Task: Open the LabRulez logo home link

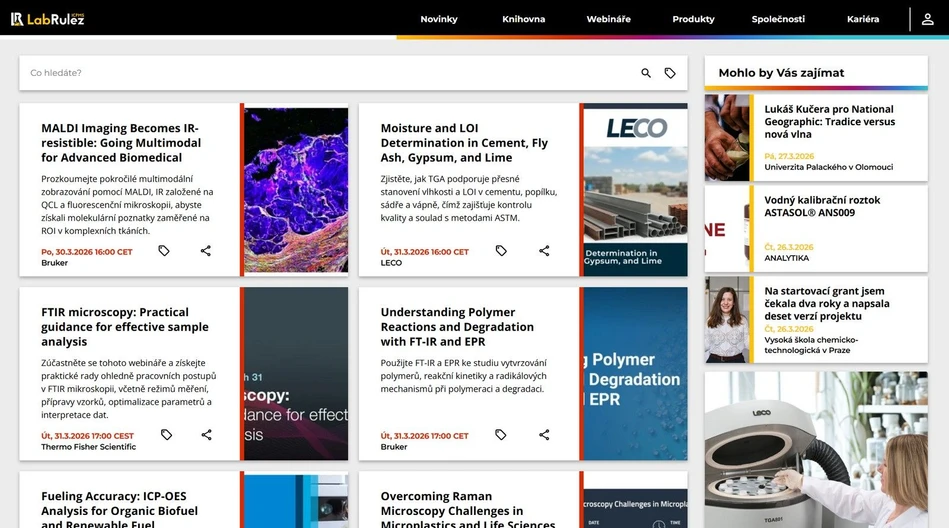Action: tap(47, 19)
